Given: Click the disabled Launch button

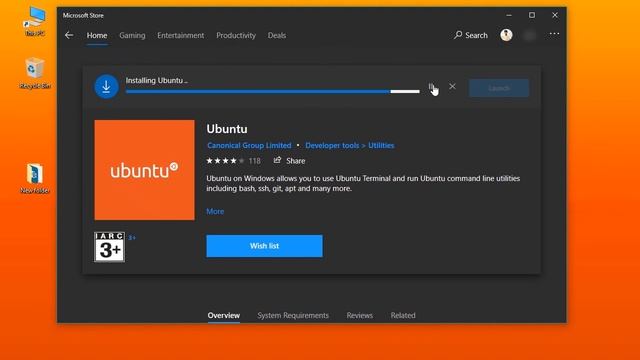Looking at the screenshot, I should (x=499, y=88).
